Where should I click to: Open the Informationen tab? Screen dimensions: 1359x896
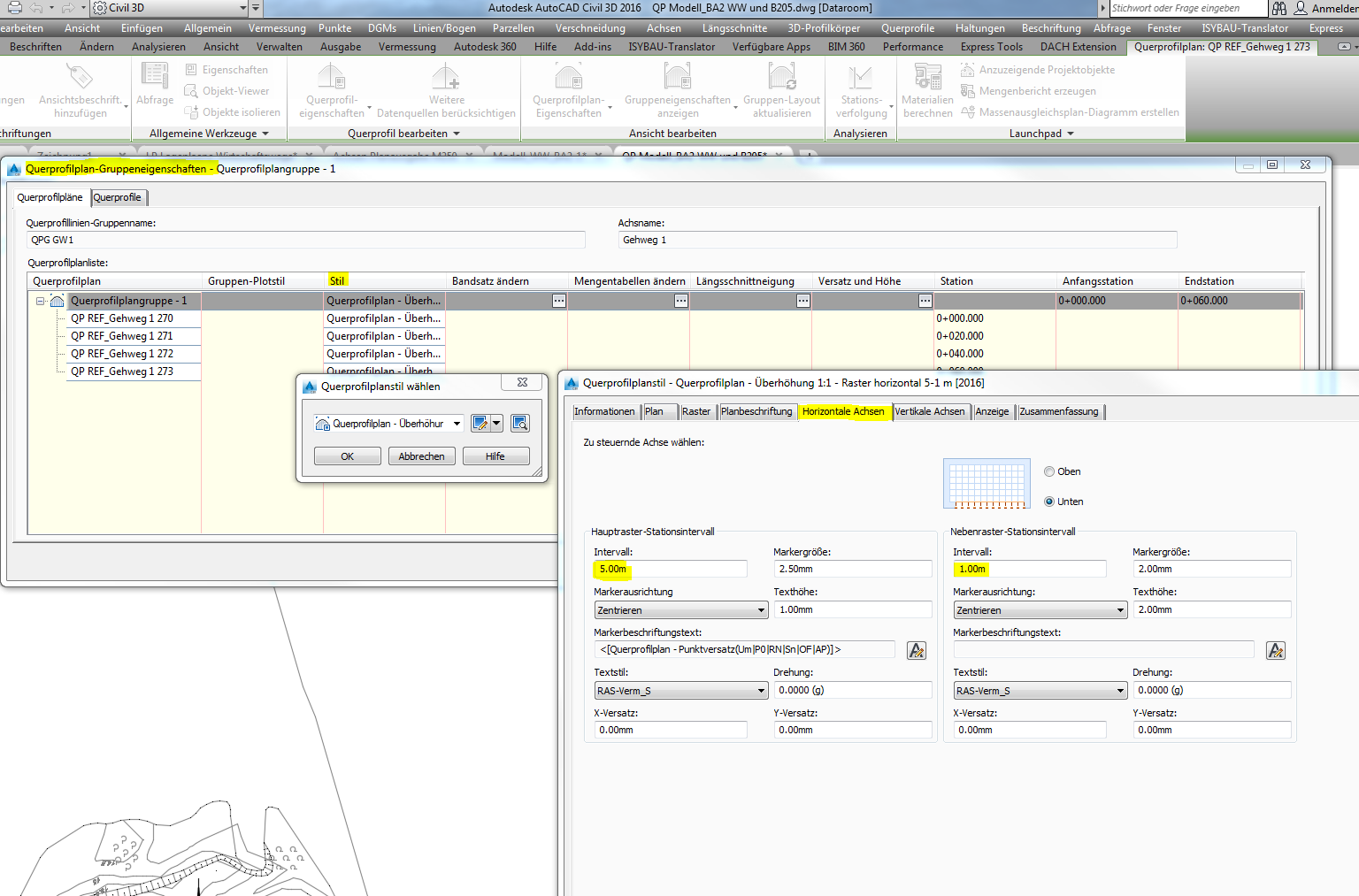coord(604,411)
